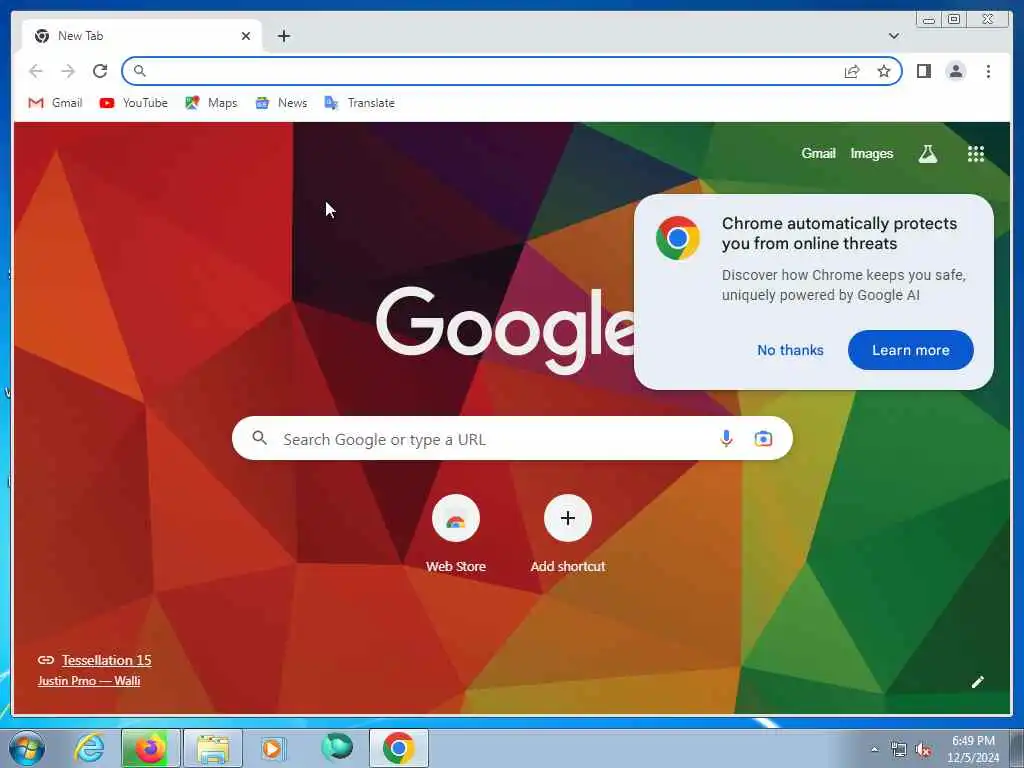Open a new tab with the plus button

(283, 36)
